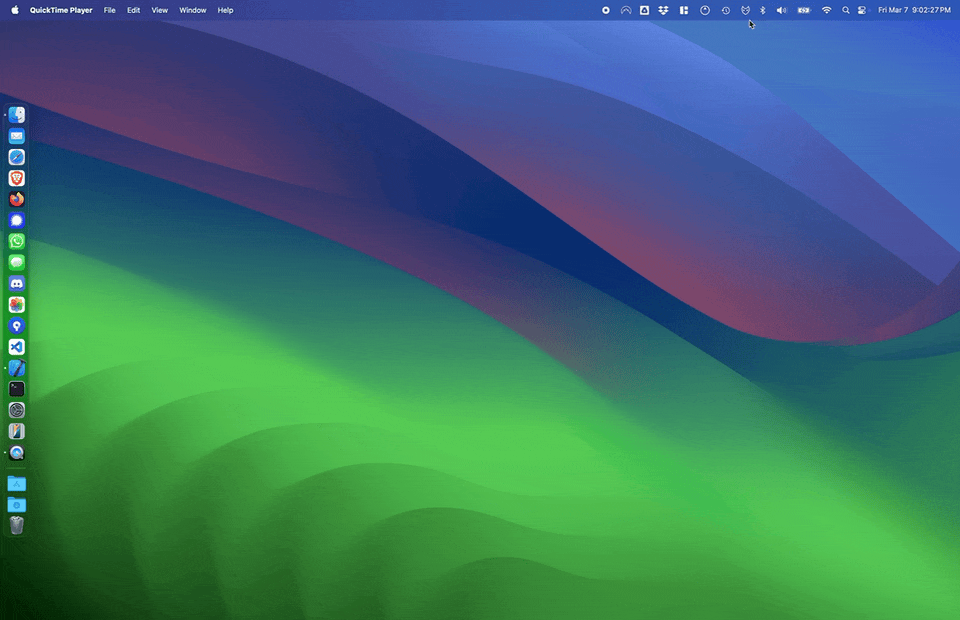Open Discord from the Dock

pos(17,284)
